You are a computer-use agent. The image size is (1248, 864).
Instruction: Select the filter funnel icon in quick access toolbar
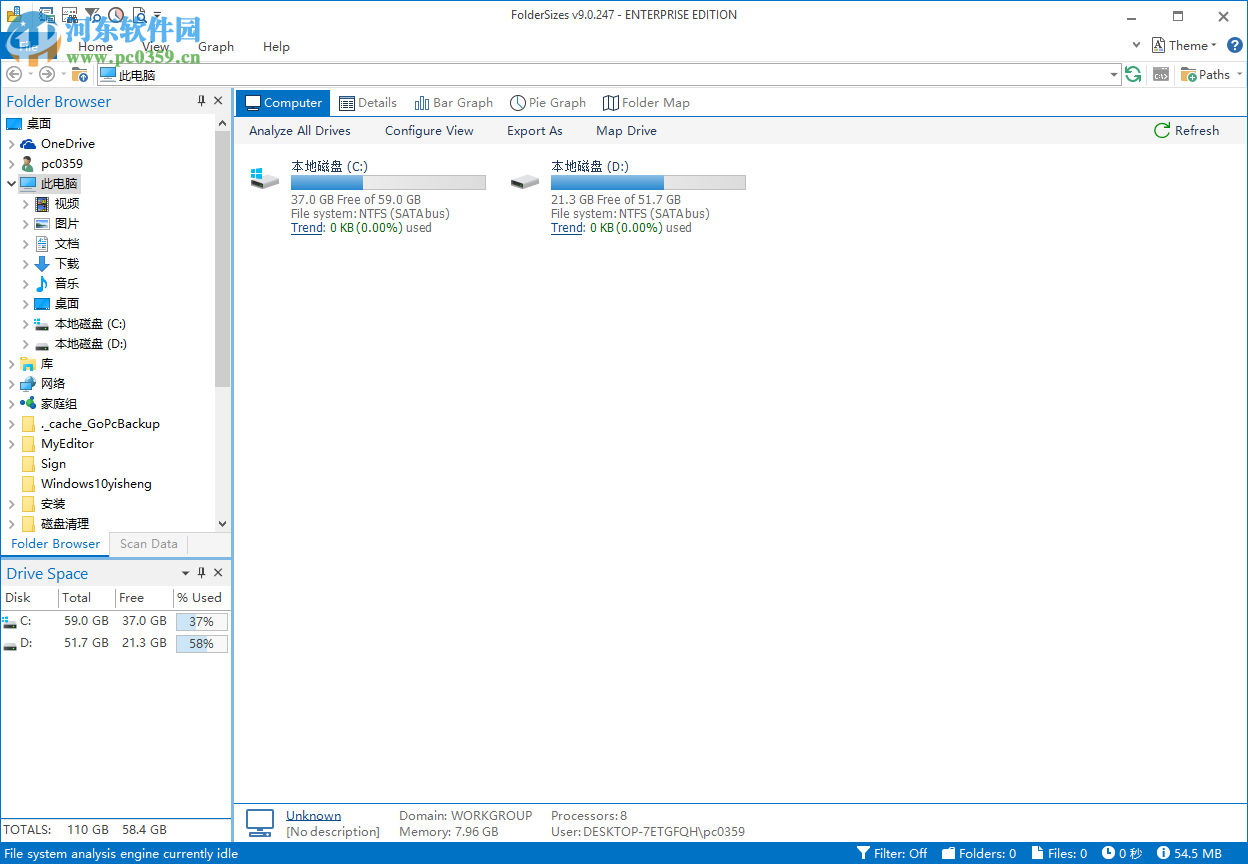[93, 13]
